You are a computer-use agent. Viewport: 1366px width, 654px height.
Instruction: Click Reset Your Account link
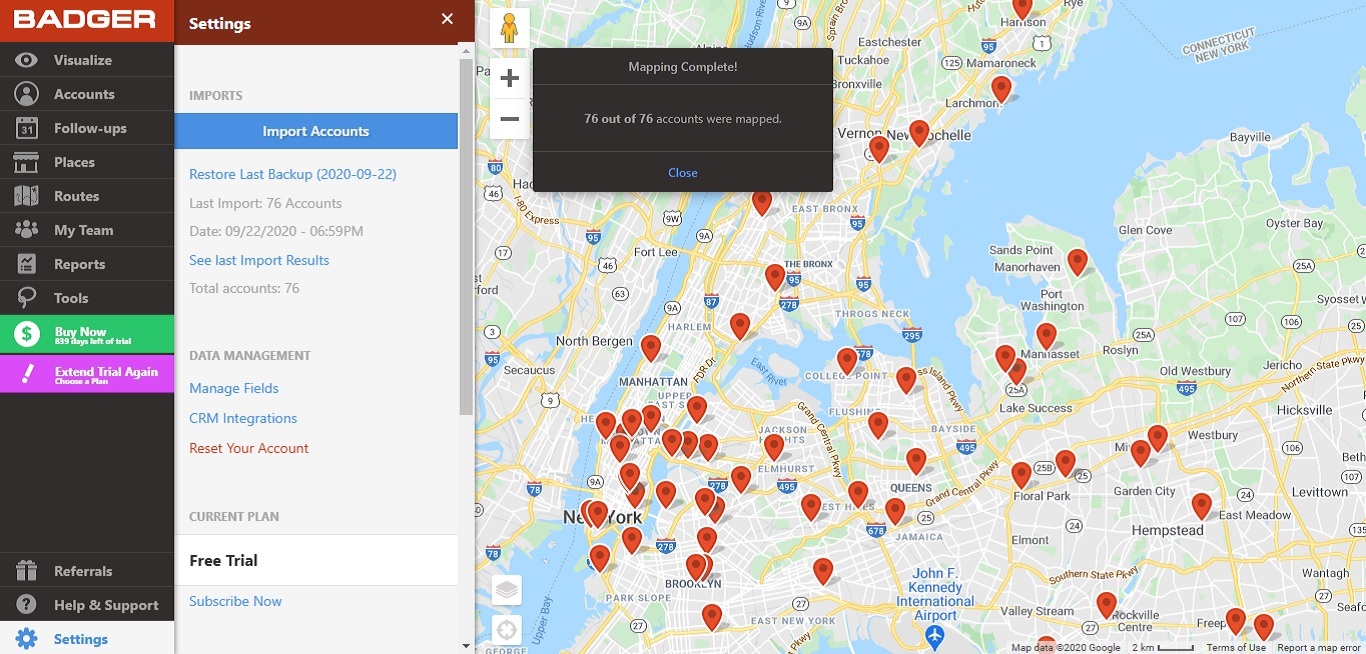(x=249, y=448)
